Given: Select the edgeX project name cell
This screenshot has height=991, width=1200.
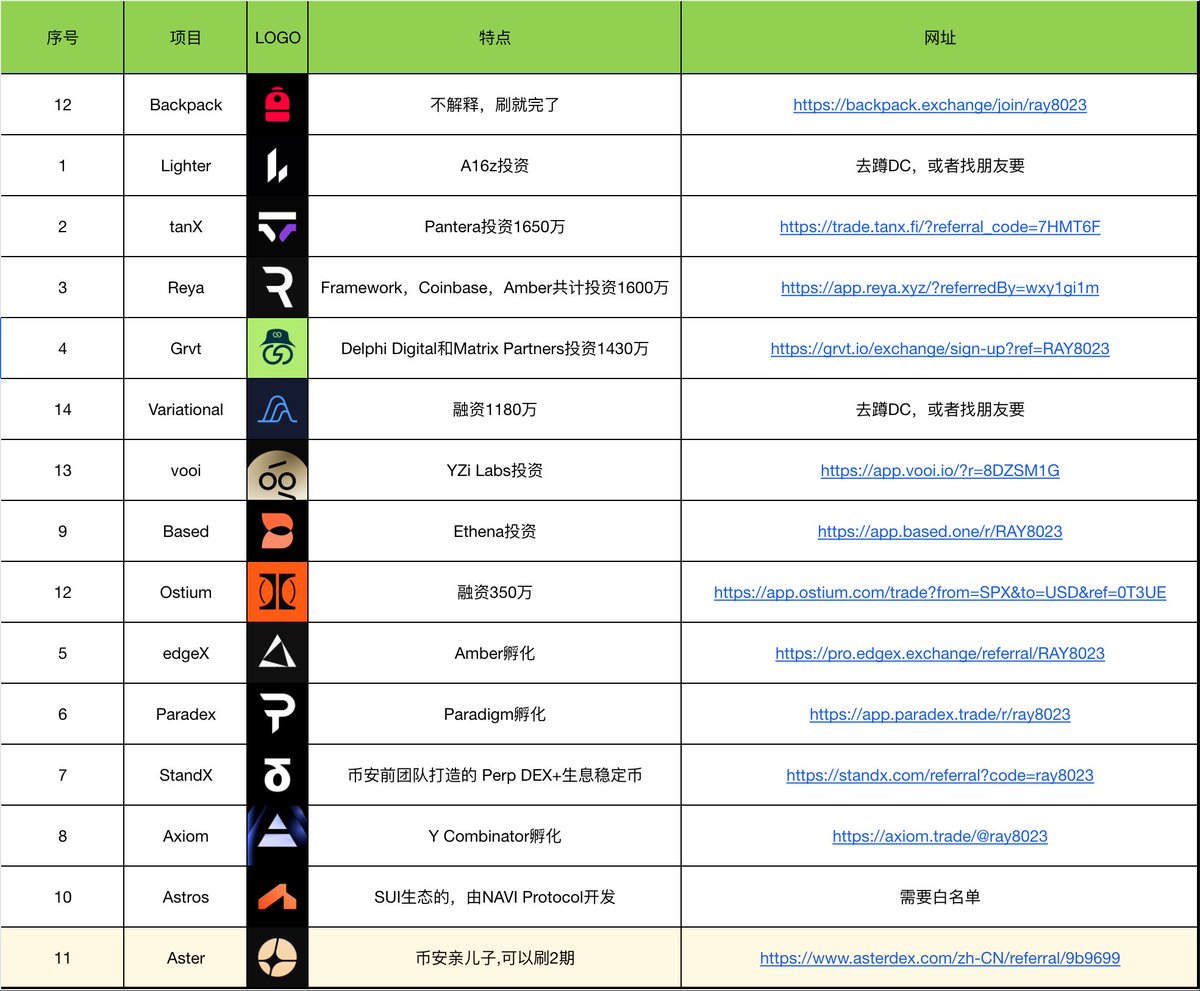Looking at the screenshot, I should pyautogui.click(x=185, y=654).
